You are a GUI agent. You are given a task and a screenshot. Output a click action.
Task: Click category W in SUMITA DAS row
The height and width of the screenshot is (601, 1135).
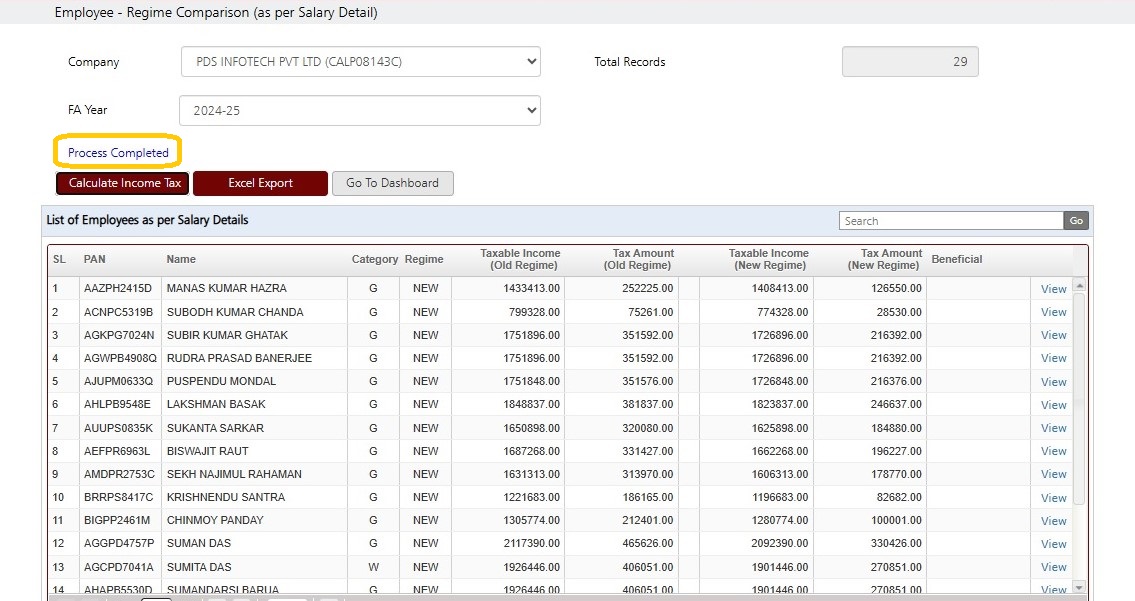(374, 567)
